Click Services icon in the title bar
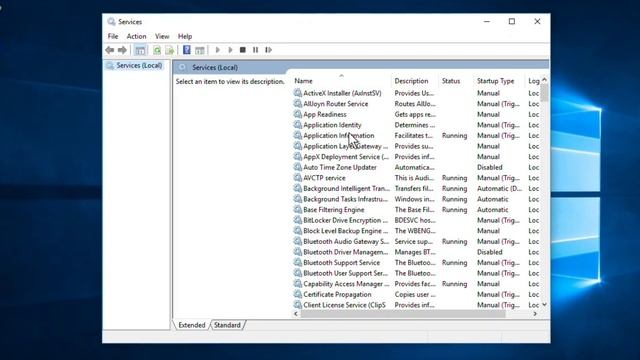 tap(111, 22)
